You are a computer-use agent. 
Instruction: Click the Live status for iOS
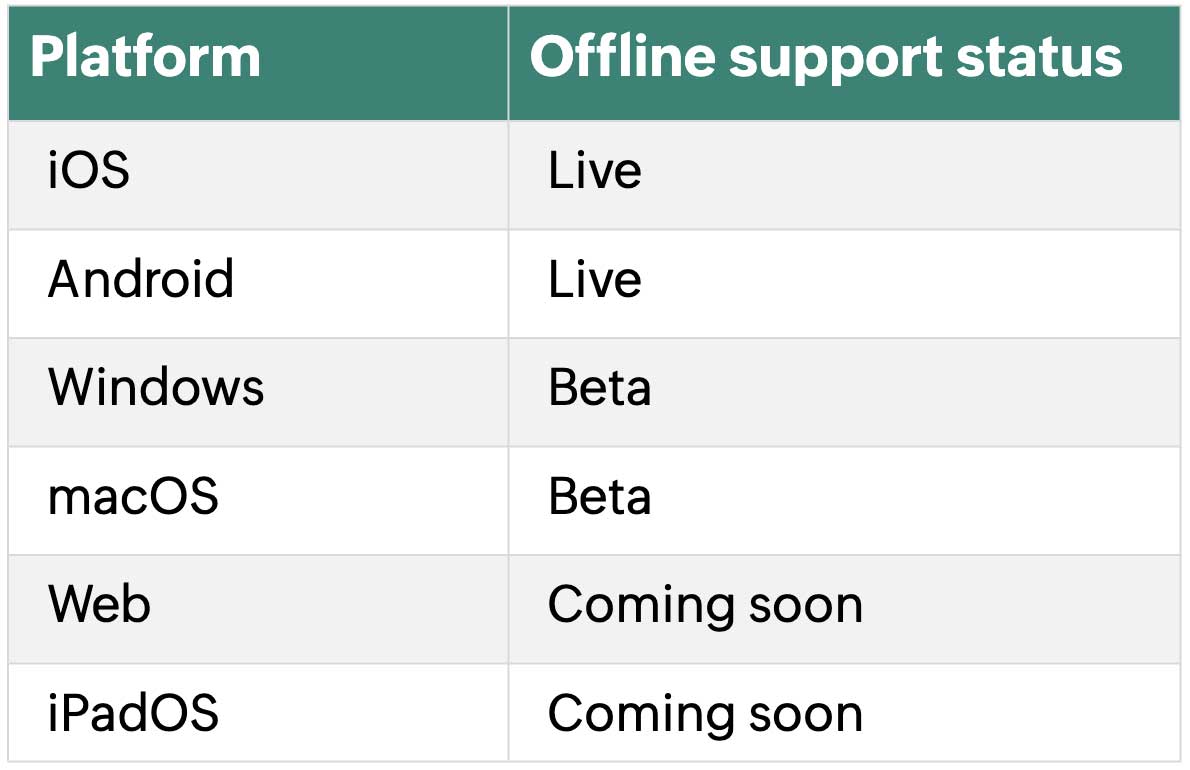[595, 170]
